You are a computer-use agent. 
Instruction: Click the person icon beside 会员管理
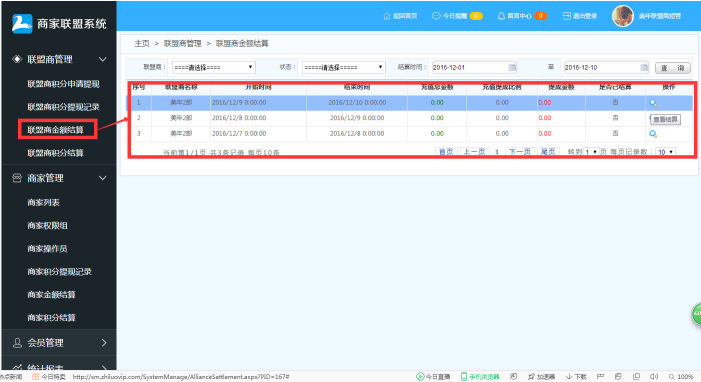pyautogui.click(x=17, y=343)
